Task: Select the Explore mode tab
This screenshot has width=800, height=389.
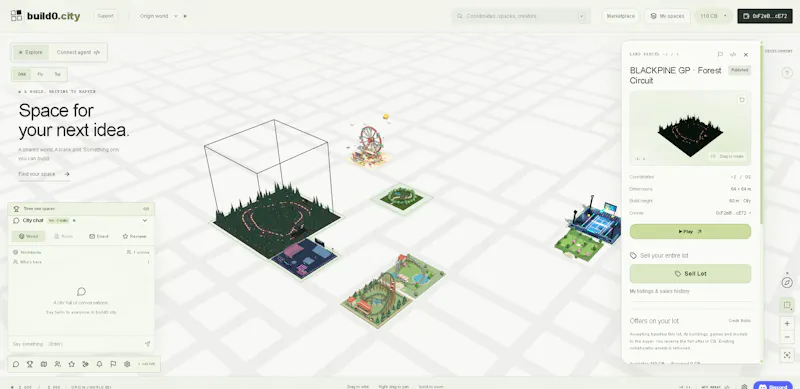Action: tap(31, 52)
